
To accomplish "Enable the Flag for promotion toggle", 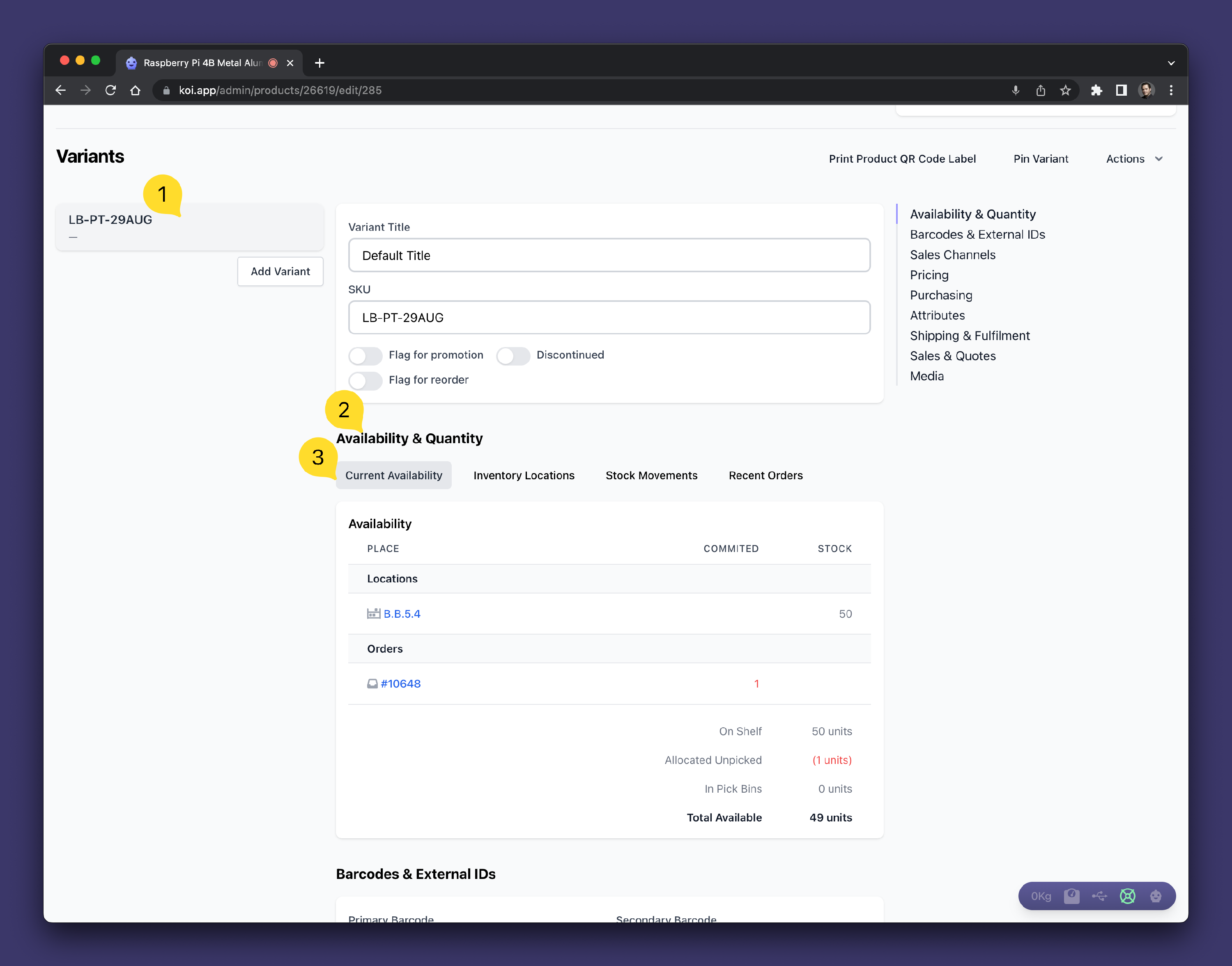I will pyautogui.click(x=365, y=355).
